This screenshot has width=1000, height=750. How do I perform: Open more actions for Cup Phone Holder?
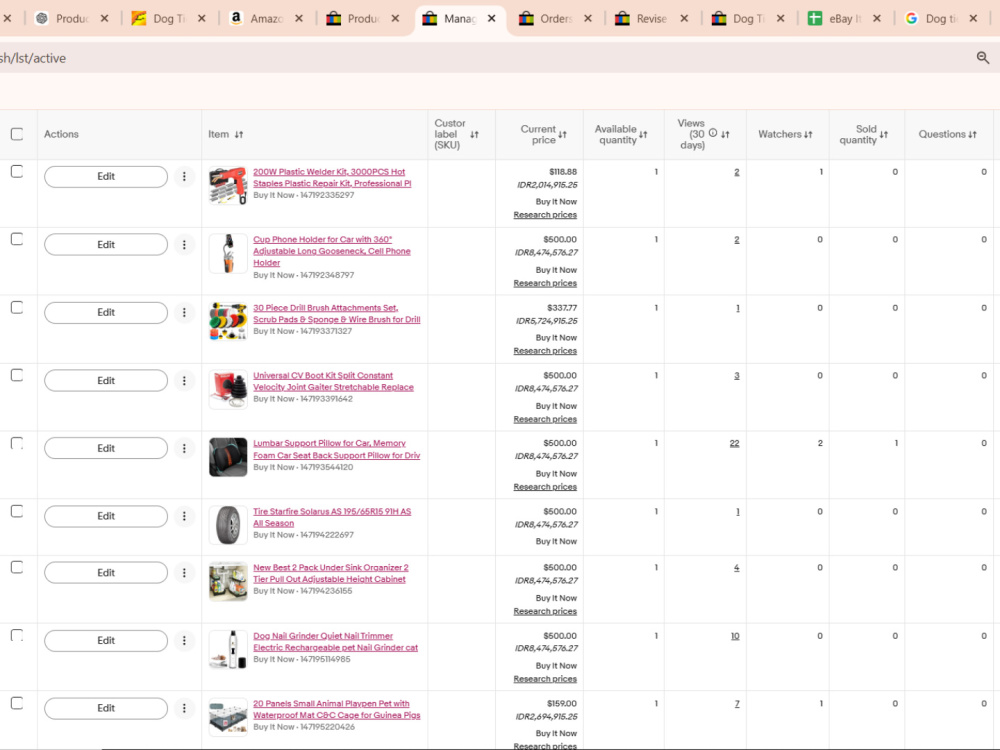pyautogui.click(x=184, y=244)
